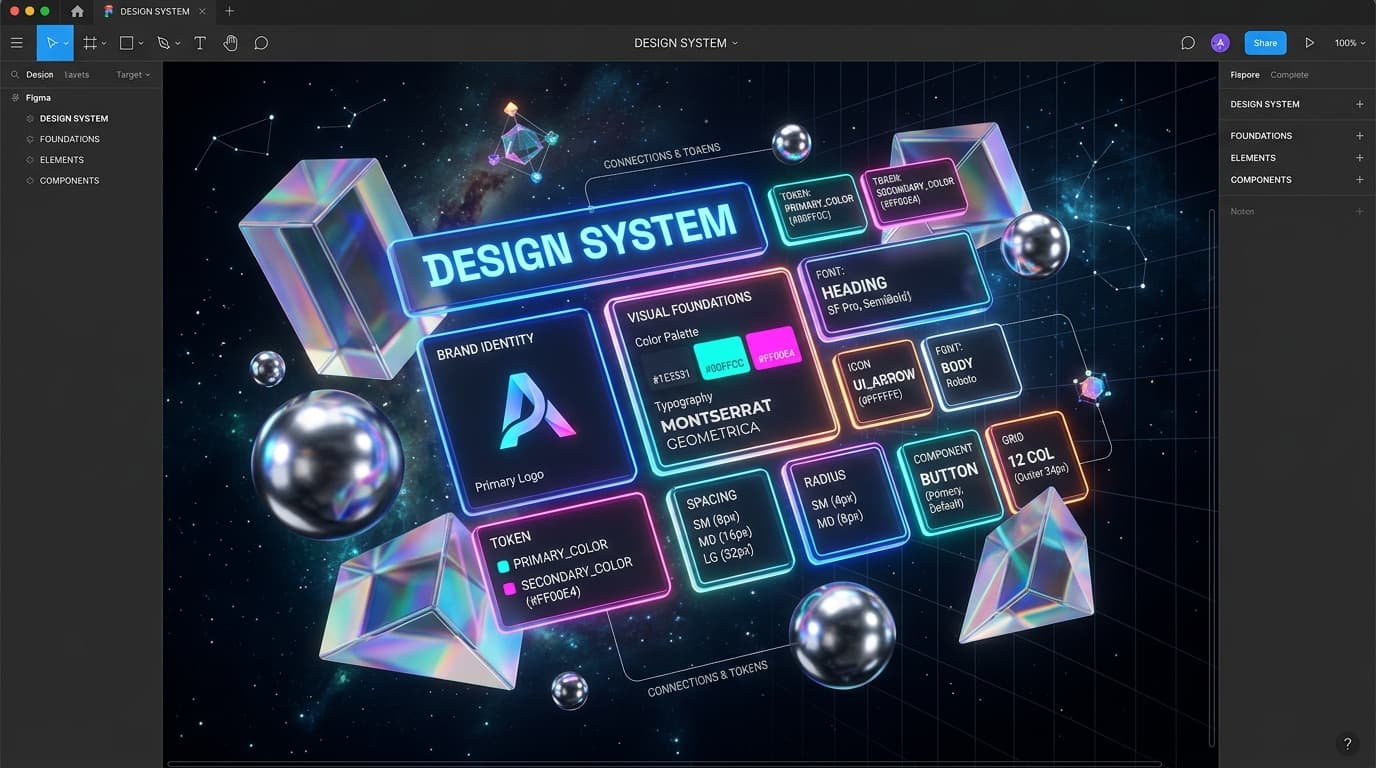Select the Comment tool in left toolbar

coord(261,43)
